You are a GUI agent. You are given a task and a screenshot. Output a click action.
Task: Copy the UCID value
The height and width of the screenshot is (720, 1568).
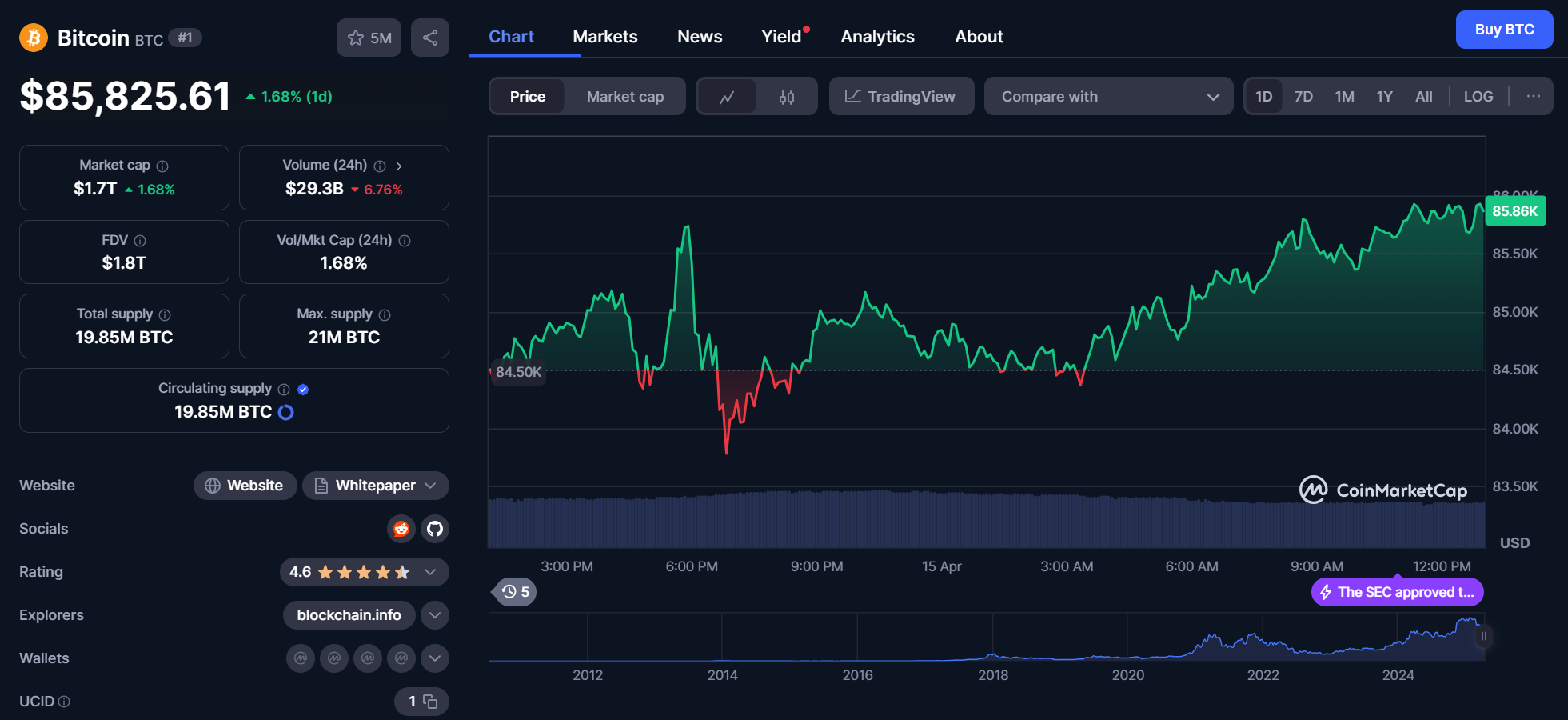pyautogui.click(x=430, y=702)
